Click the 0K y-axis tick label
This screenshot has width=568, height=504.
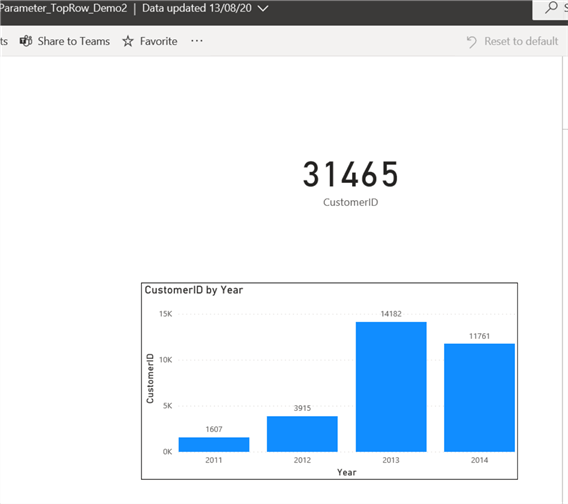(x=167, y=452)
